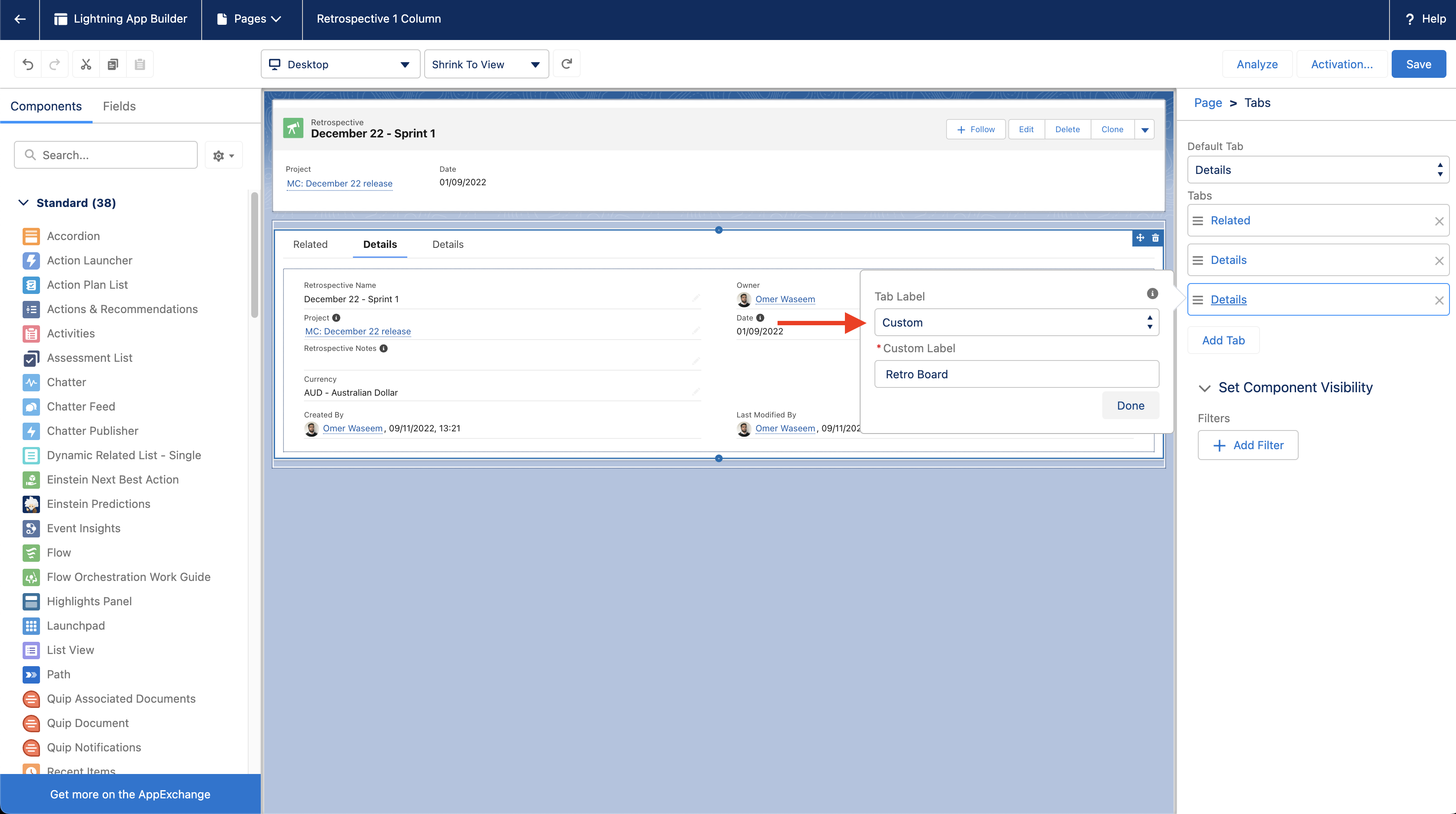This screenshot has width=1456, height=814.
Task: Click the delete trash icon on Tabs component
Action: [x=1155, y=238]
